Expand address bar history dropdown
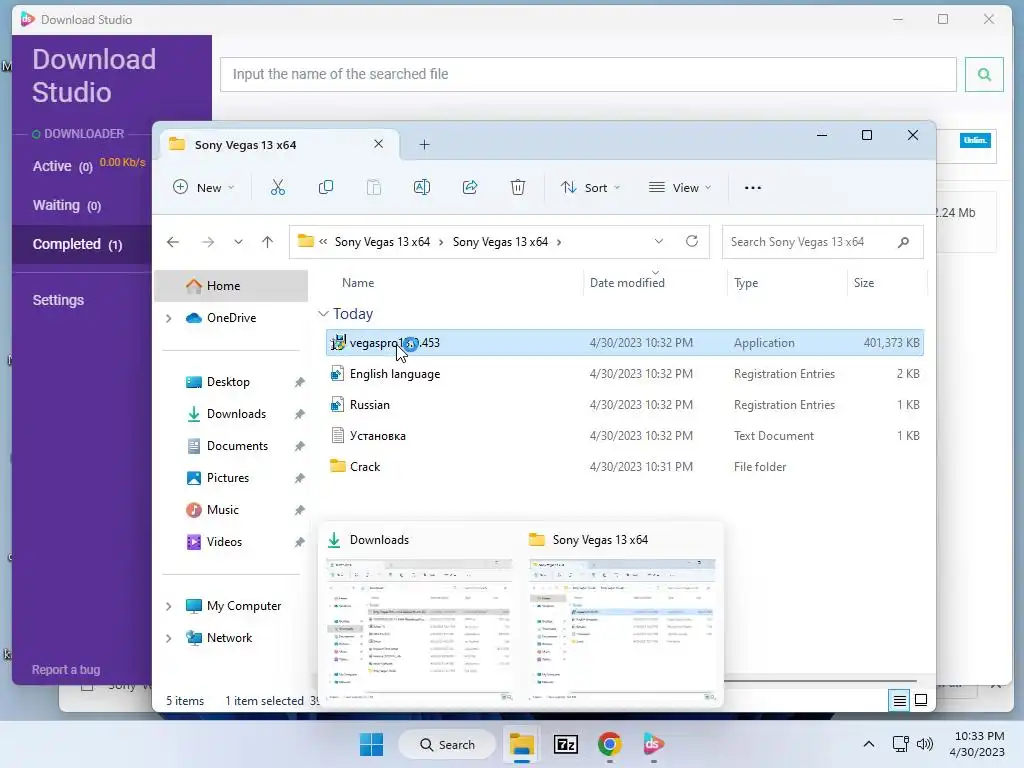Image resolution: width=1024 pixels, height=768 pixels. (x=658, y=242)
